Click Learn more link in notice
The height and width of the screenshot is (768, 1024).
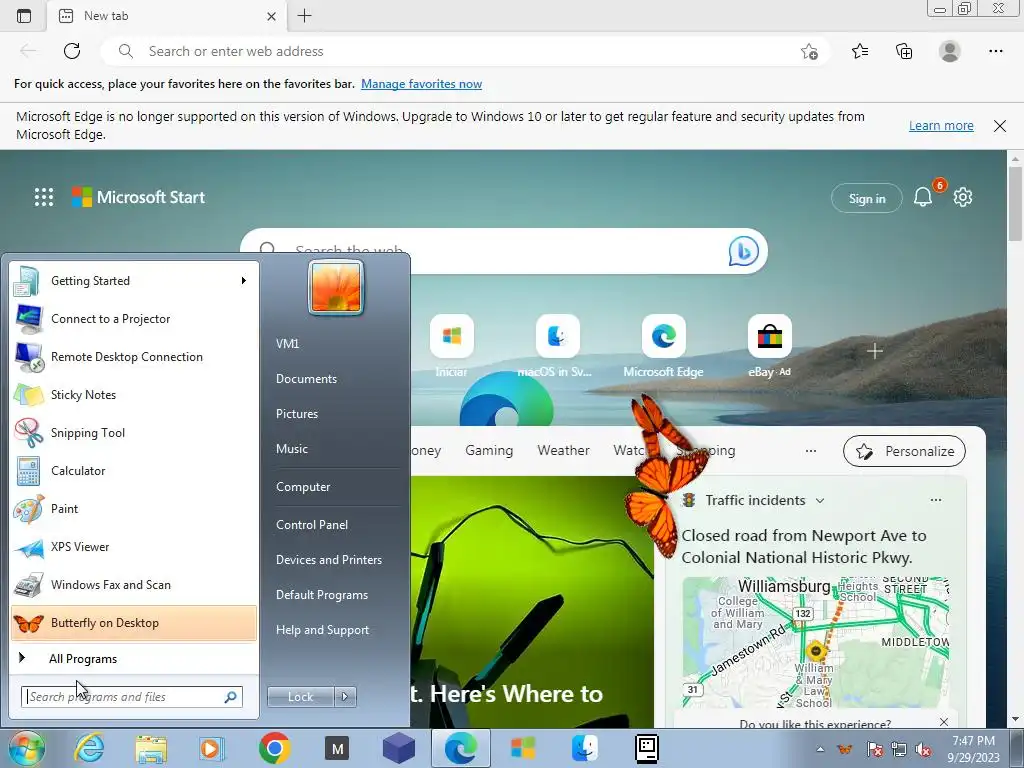click(941, 125)
